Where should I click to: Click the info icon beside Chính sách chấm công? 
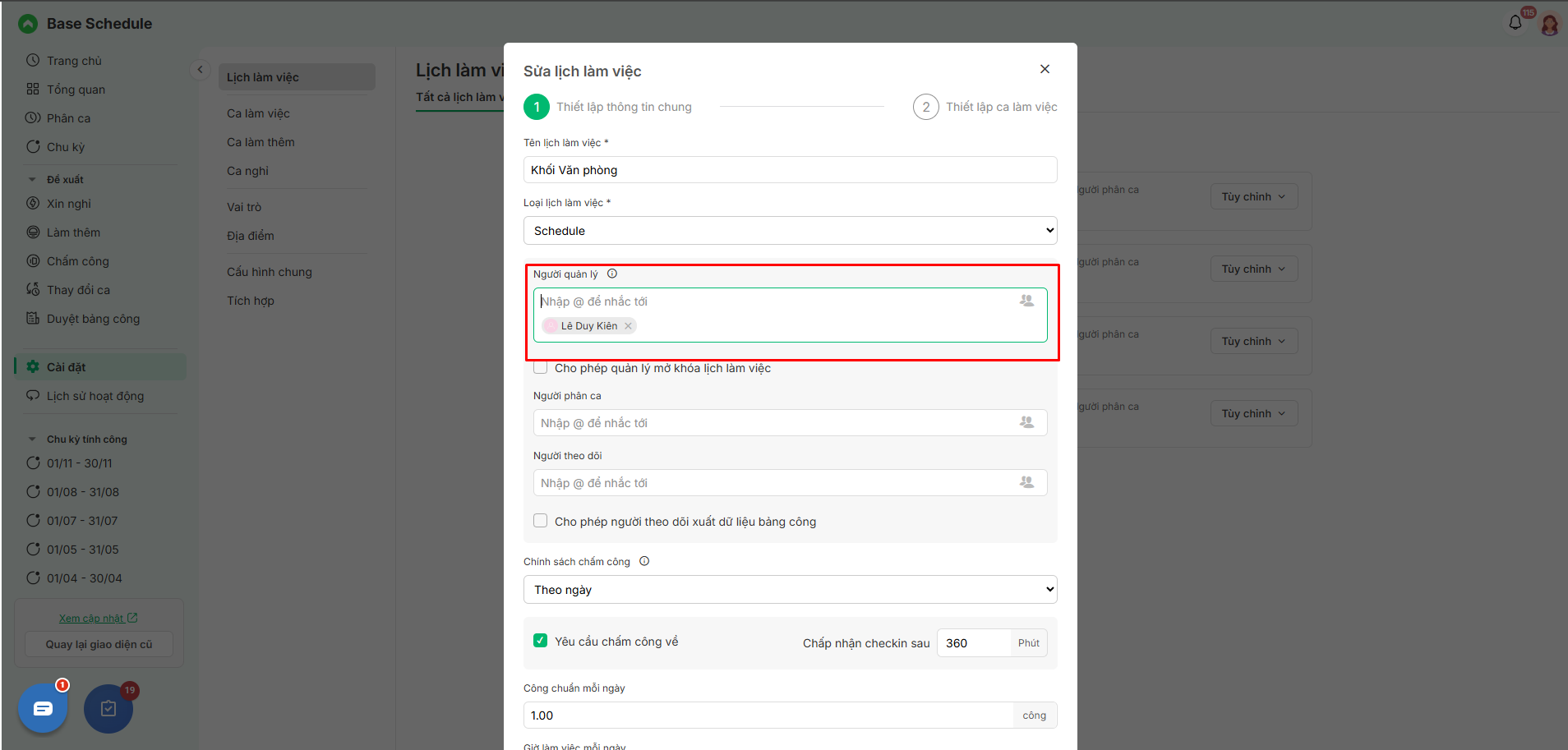tap(644, 561)
